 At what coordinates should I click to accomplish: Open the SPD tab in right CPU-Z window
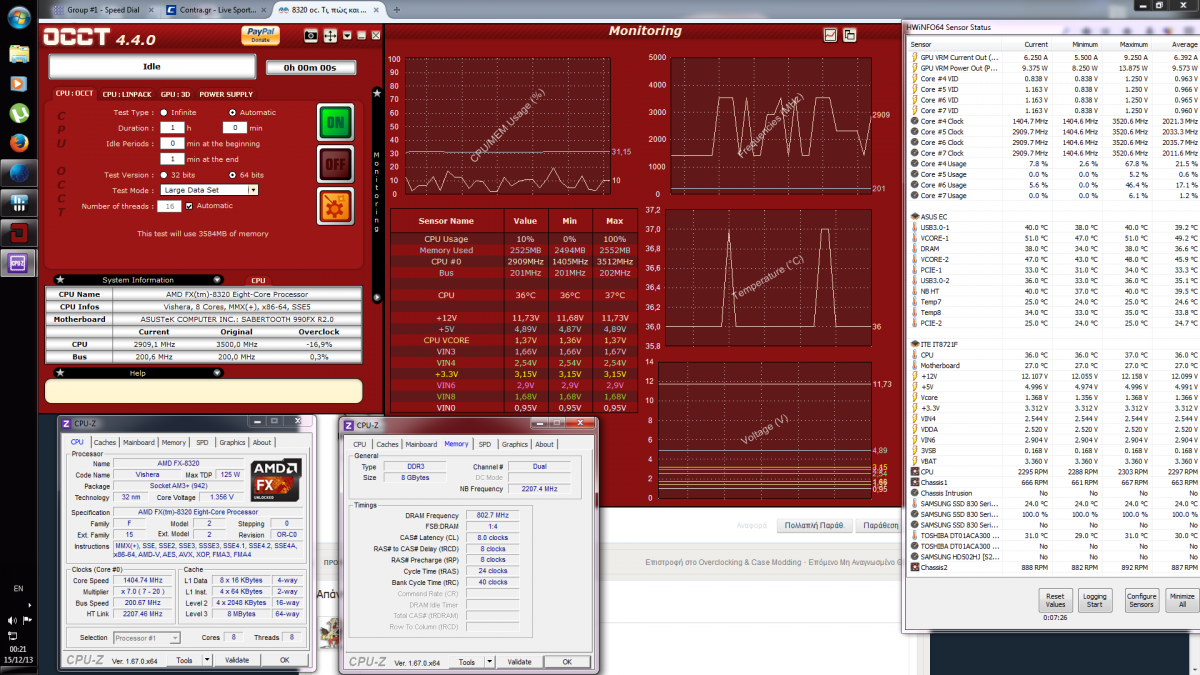click(x=485, y=444)
